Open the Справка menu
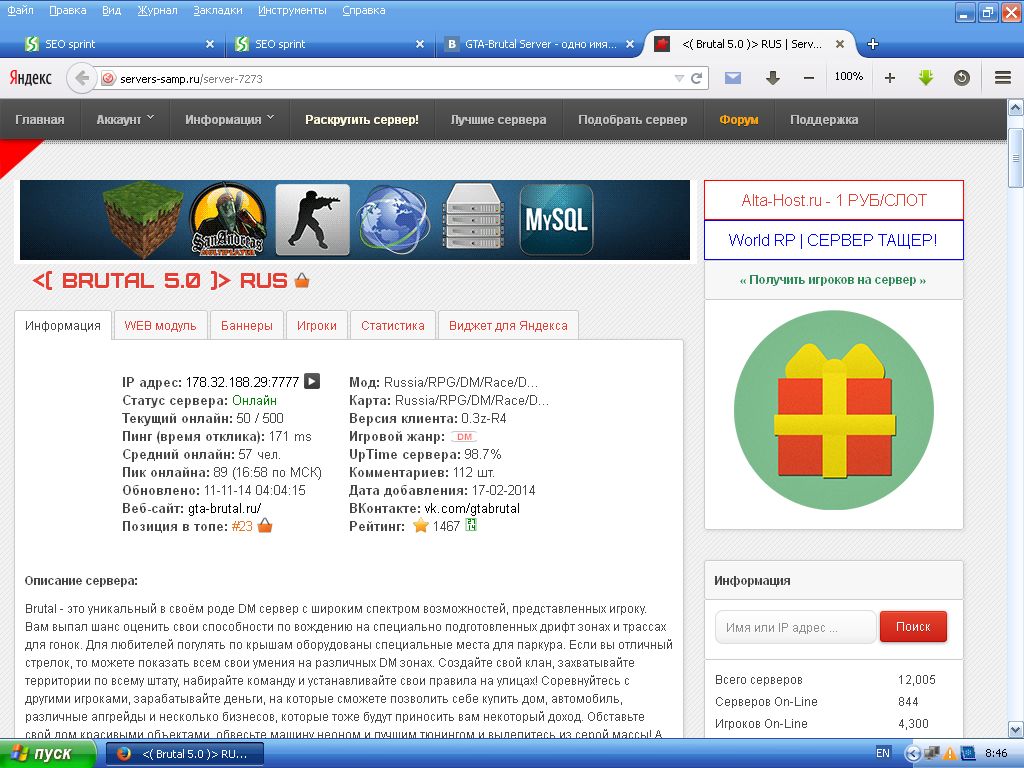1024x768 pixels. pyautogui.click(x=364, y=10)
